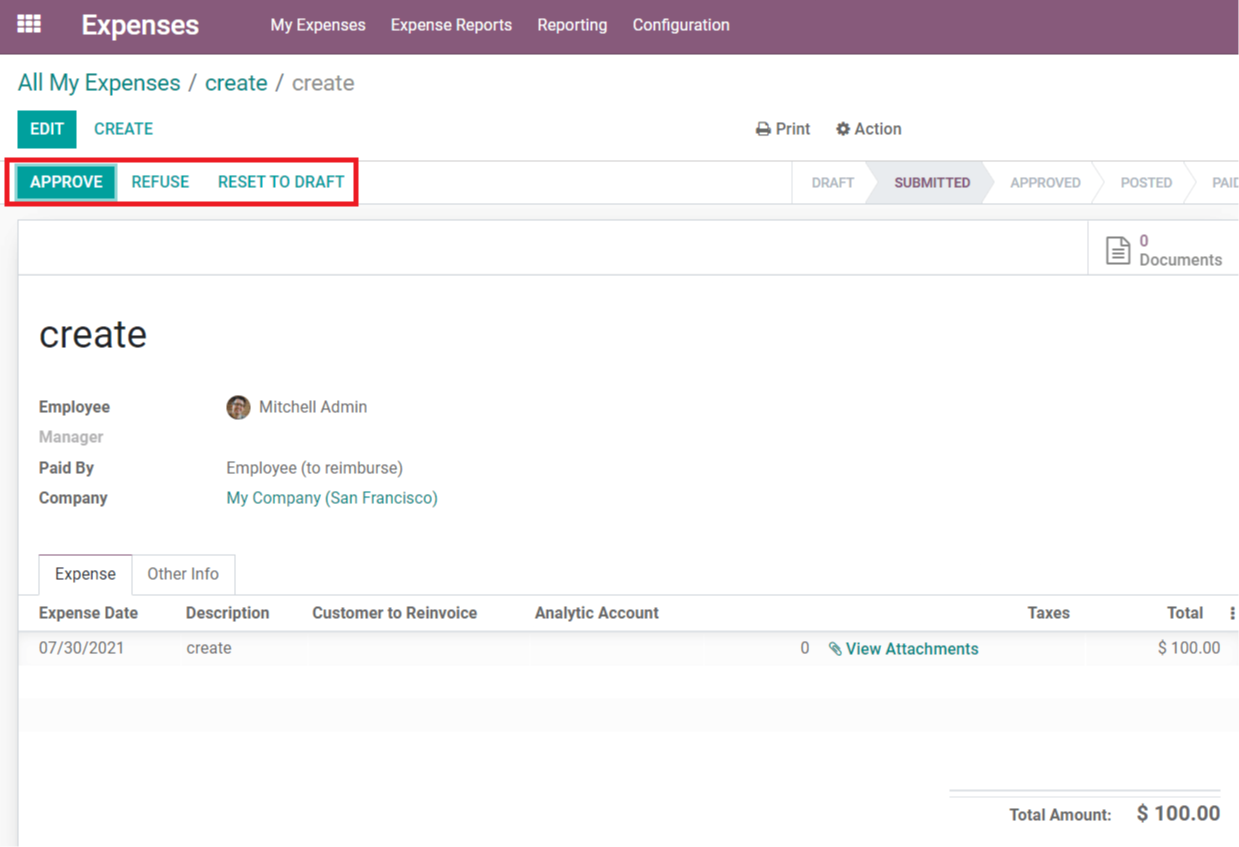Open the Configuration menu

click(681, 25)
